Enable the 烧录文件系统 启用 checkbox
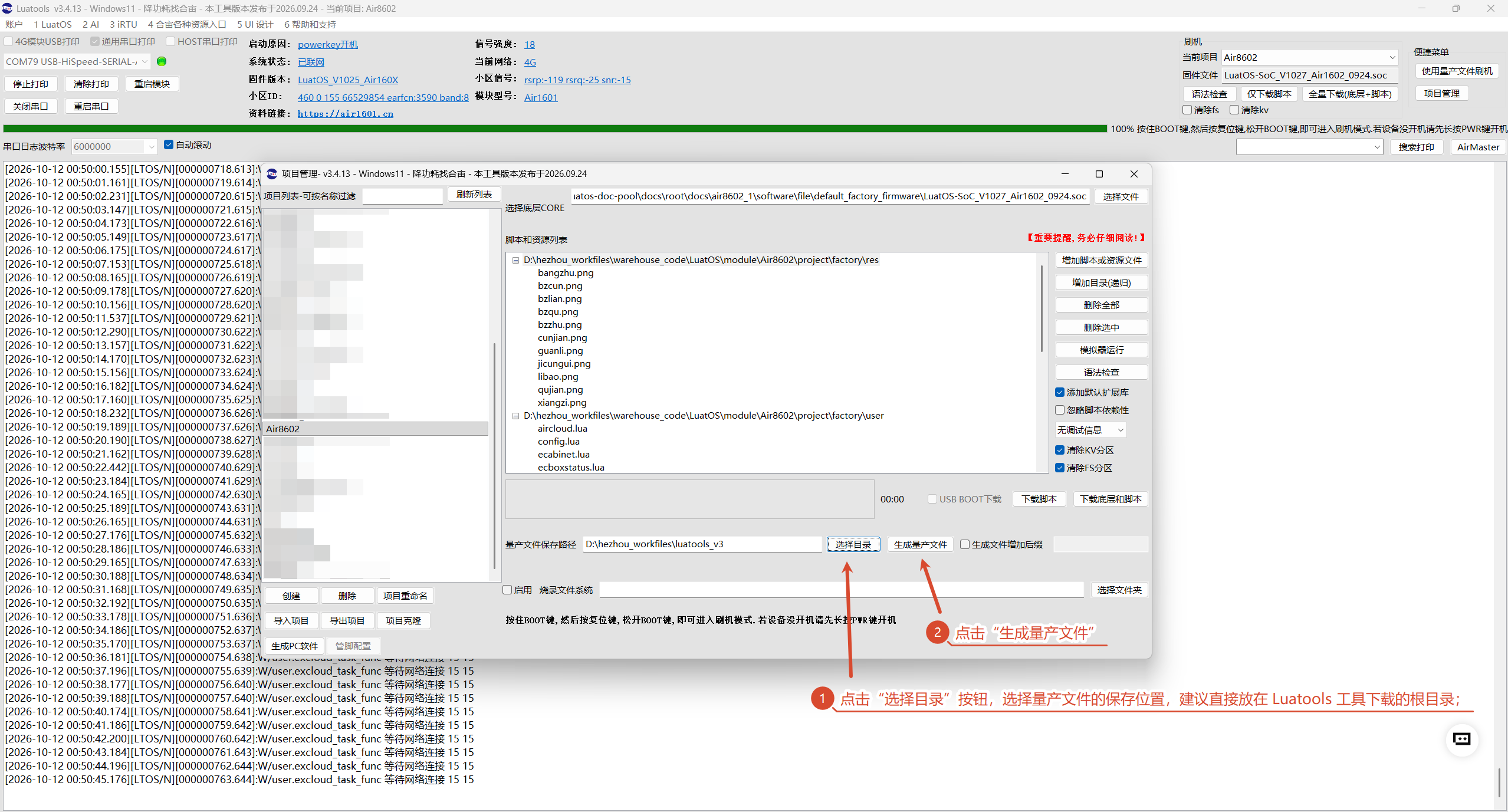The width and height of the screenshot is (1508, 812). click(507, 590)
